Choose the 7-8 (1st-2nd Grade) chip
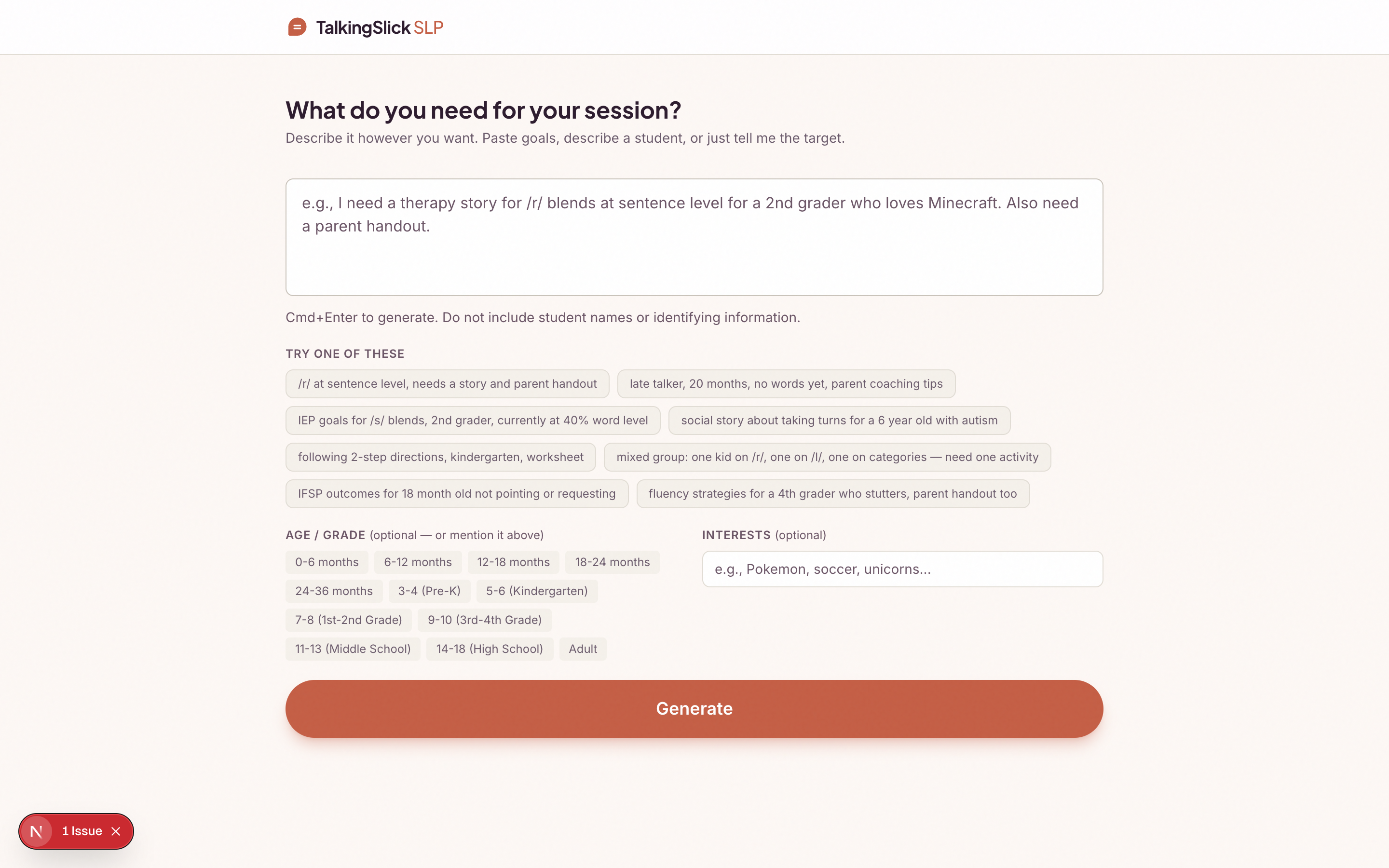Image resolution: width=1389 pixels, height=868 pixels. click(x=348, y=620)
